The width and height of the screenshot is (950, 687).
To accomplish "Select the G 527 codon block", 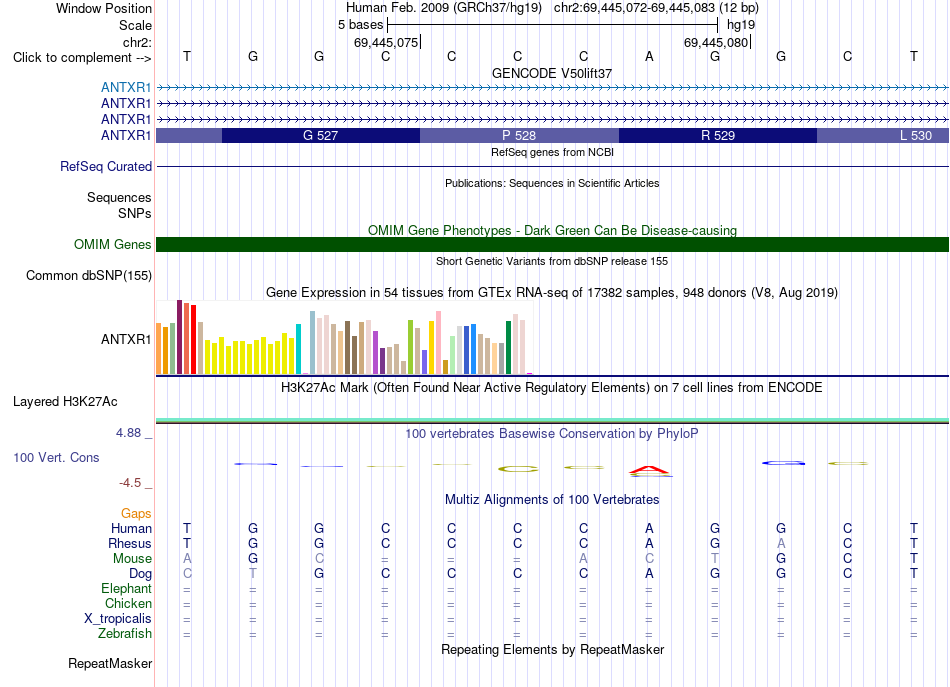I will [x=321, y=136].
